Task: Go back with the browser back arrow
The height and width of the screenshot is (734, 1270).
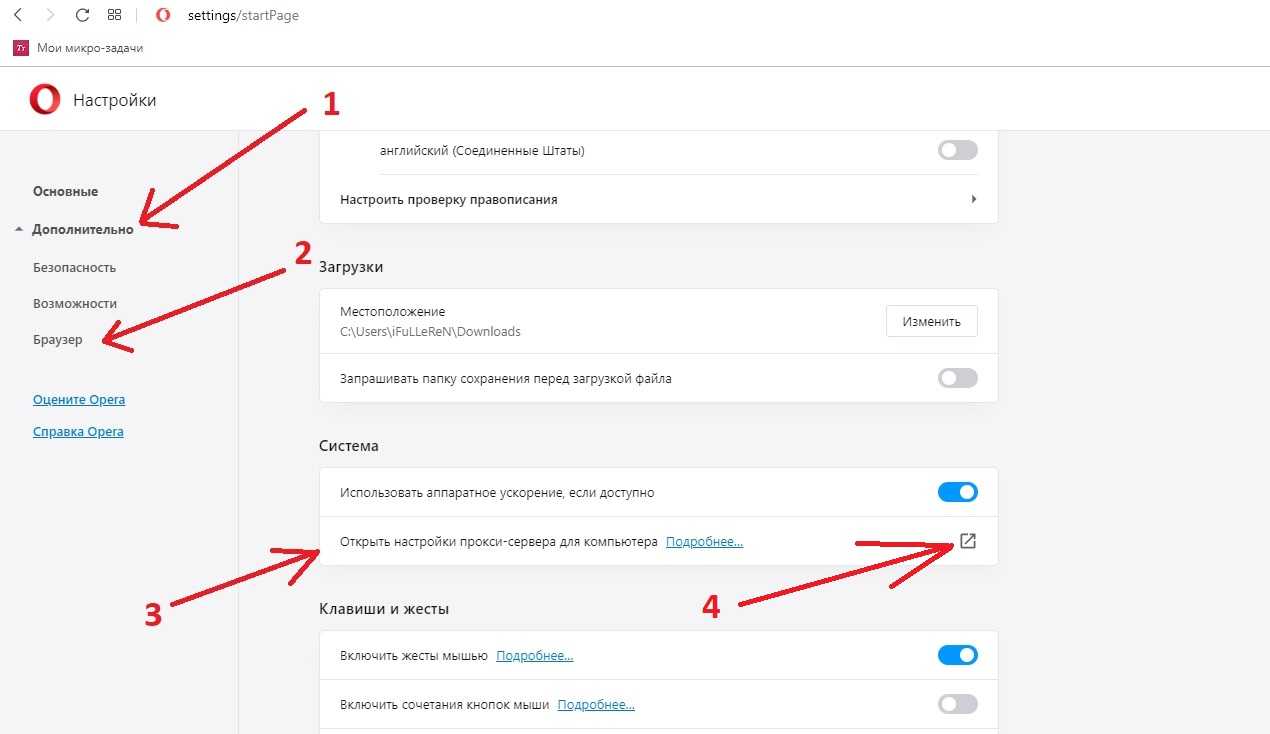Action: tap(18, 15)
